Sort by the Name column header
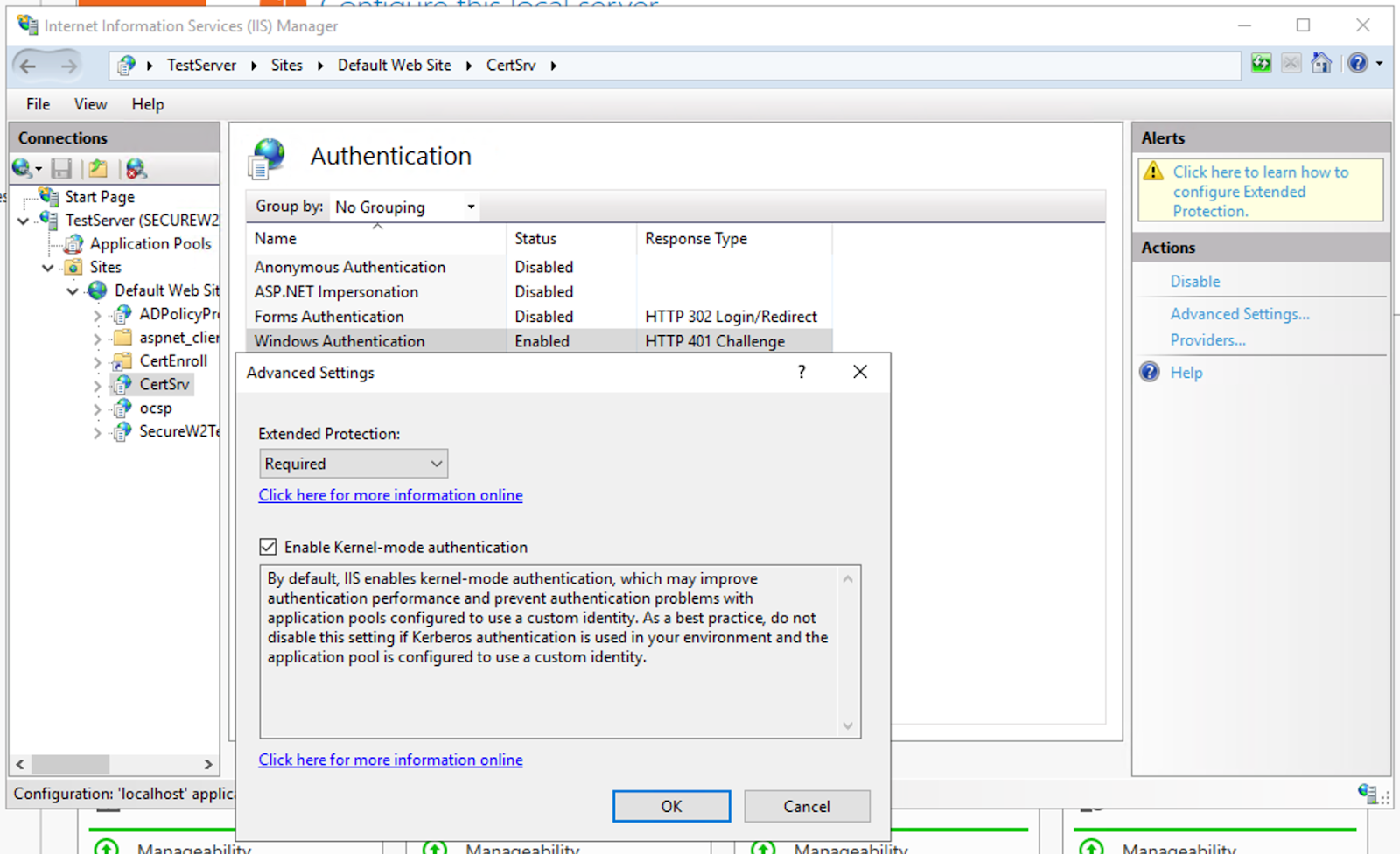The width and height of the screenshot is (1400, 854). click(x=376, y=239)
